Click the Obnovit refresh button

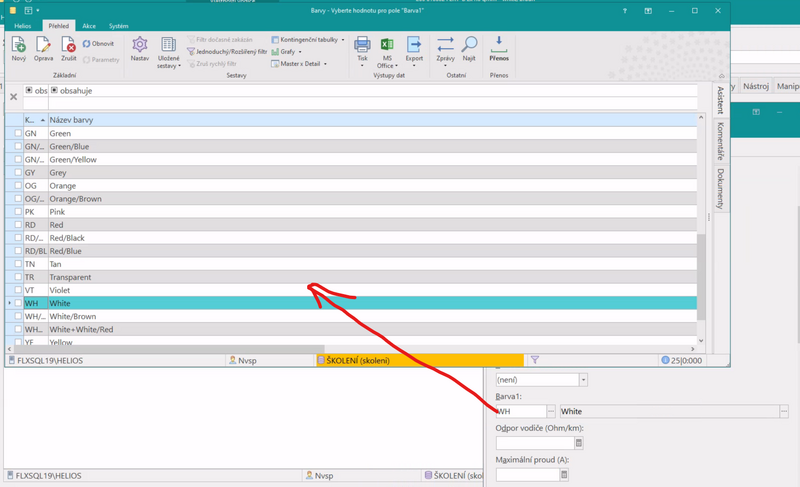[x=100, y=44]
